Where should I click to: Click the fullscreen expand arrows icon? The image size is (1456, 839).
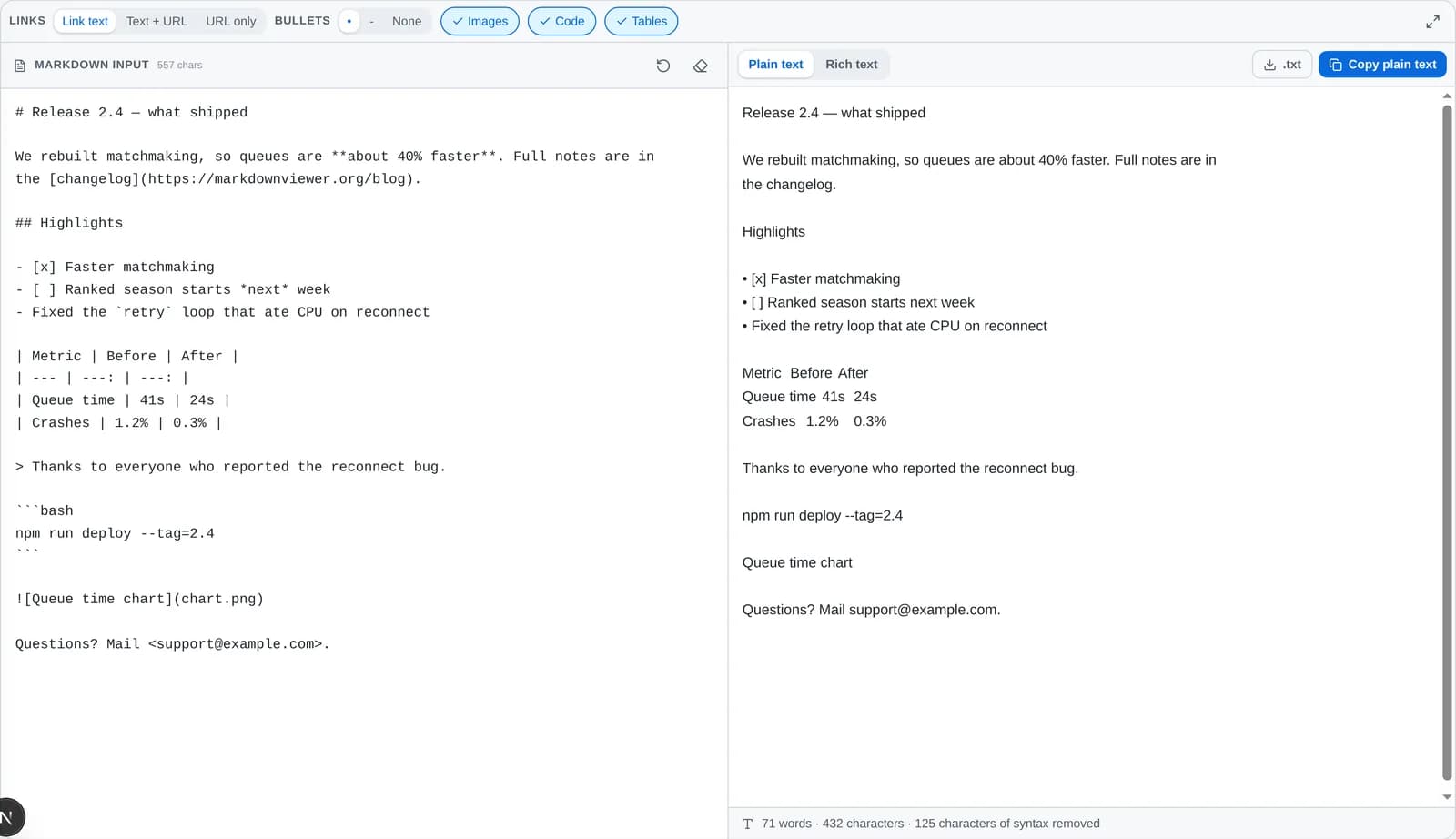click(1432, 21)
